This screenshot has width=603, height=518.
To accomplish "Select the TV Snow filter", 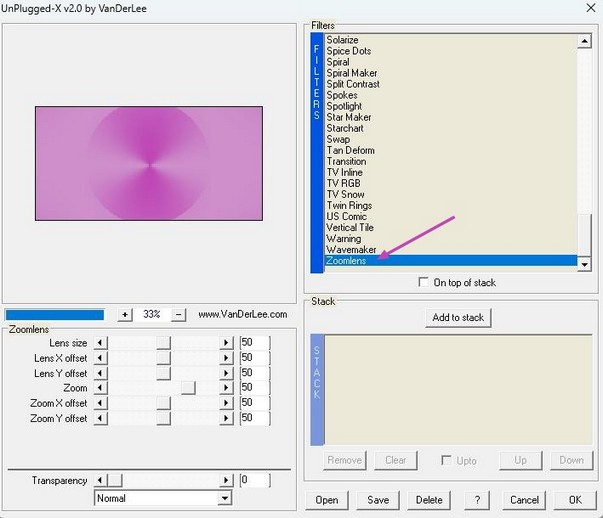I will pos(345,194).
